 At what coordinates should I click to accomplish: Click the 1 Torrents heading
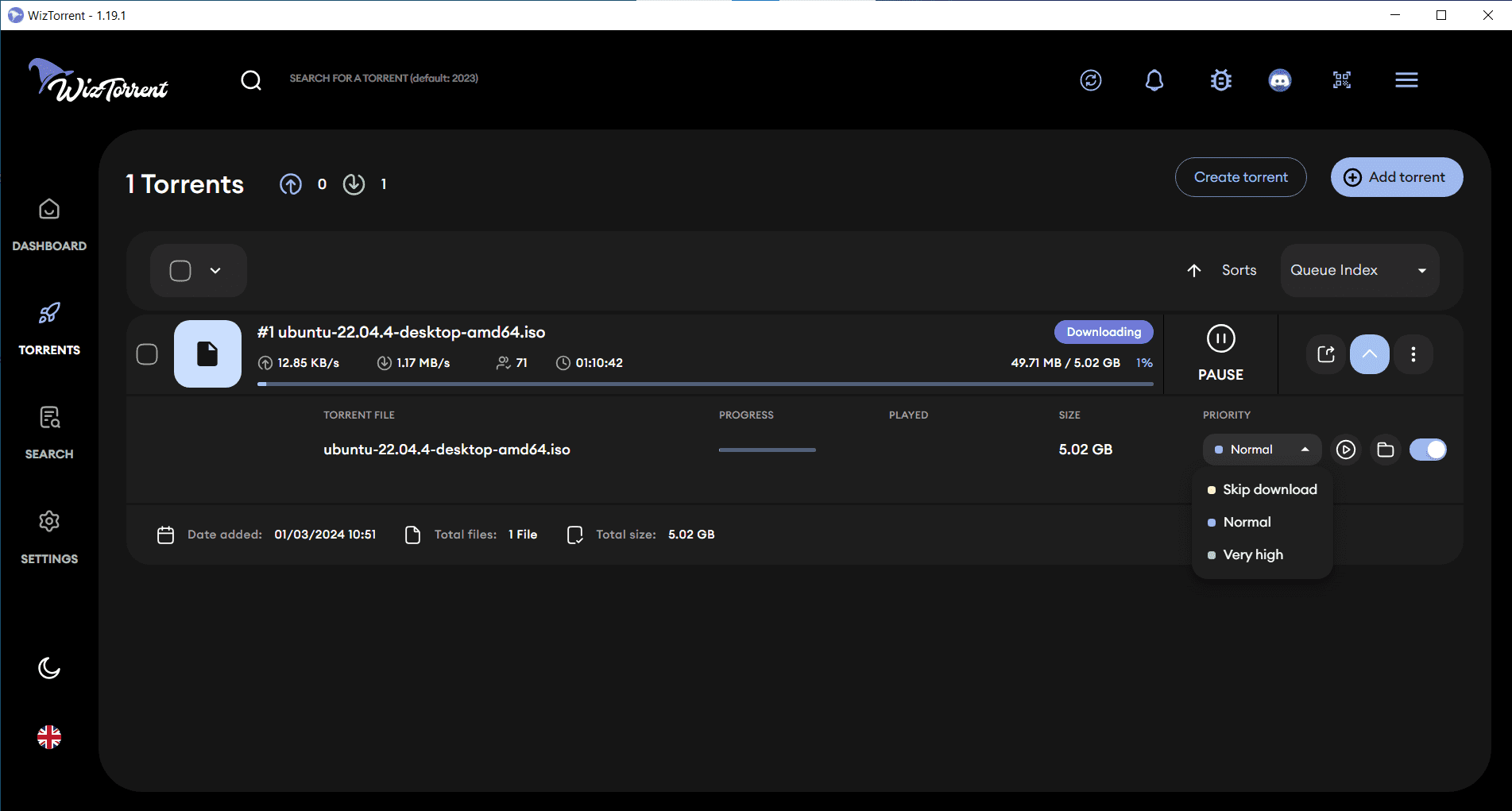point(184,184)
